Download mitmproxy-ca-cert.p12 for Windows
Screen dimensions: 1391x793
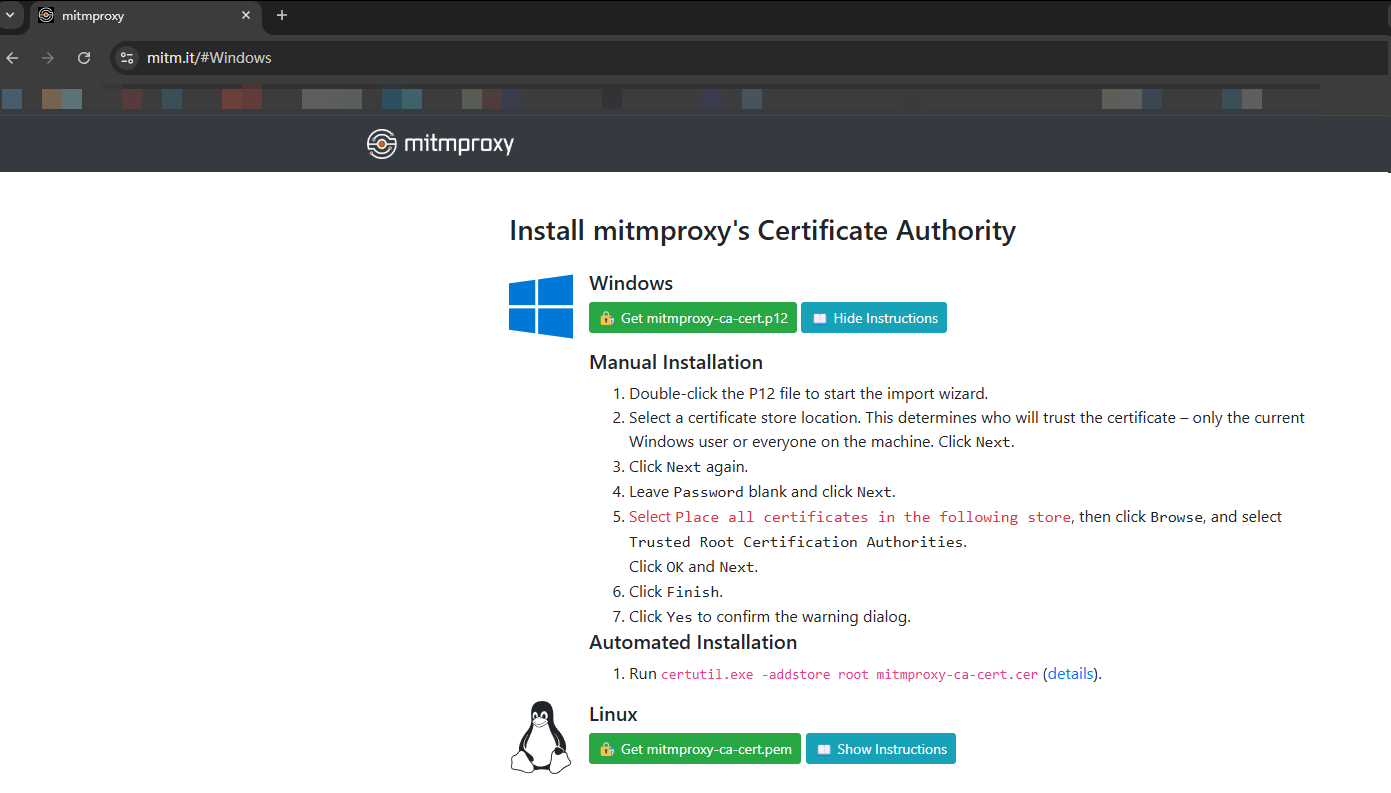pos(693,318)
